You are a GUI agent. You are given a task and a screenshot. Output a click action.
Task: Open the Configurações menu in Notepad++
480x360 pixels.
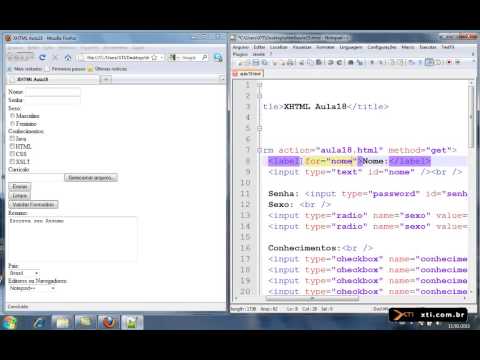coord(382,47)
